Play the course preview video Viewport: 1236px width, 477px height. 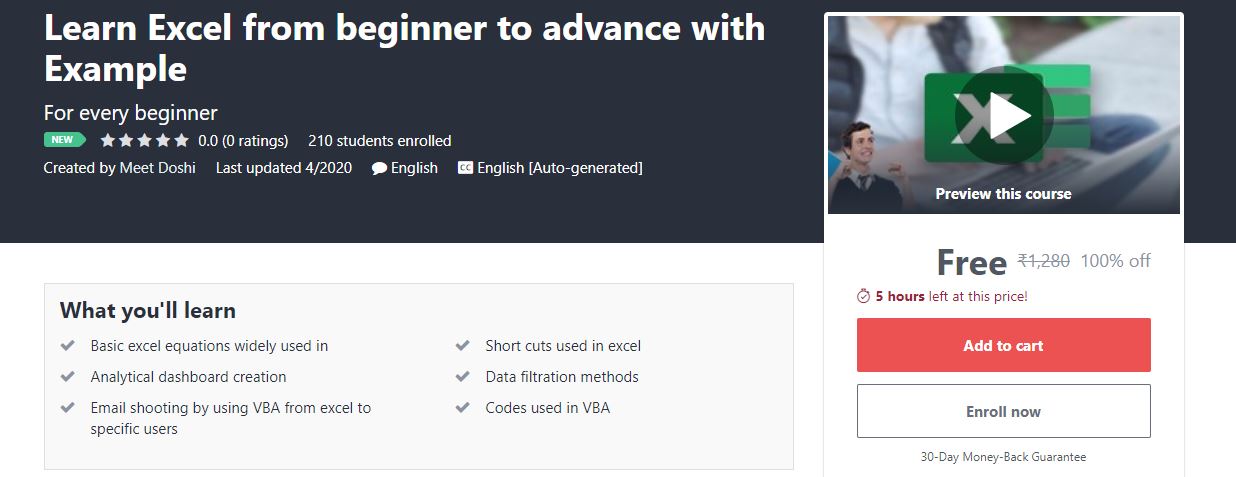point(1003,115)
